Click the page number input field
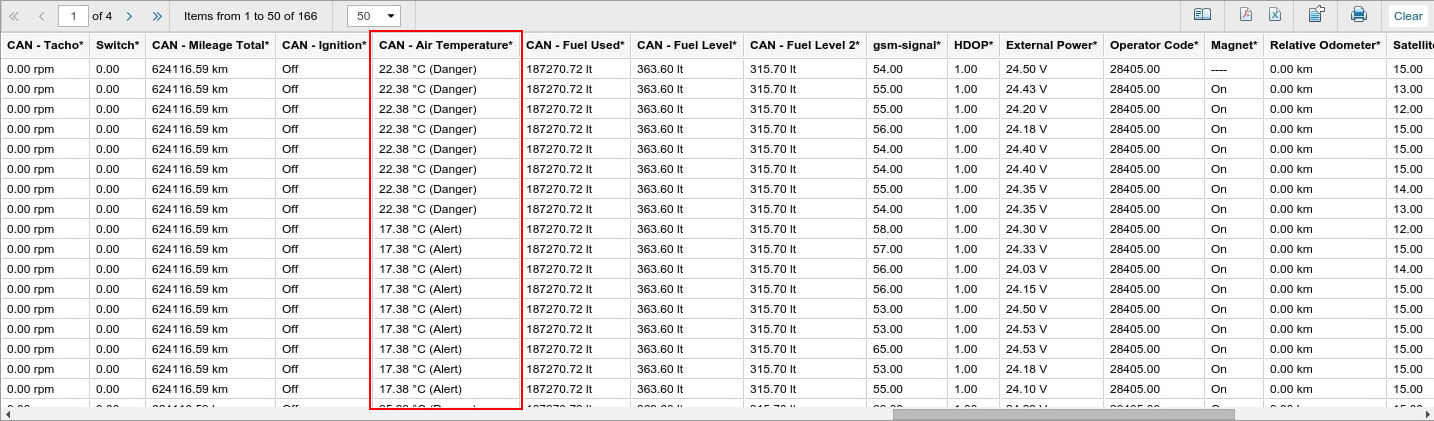The height and width of the screenshot is (421, 1434). (x=73, y=16)
